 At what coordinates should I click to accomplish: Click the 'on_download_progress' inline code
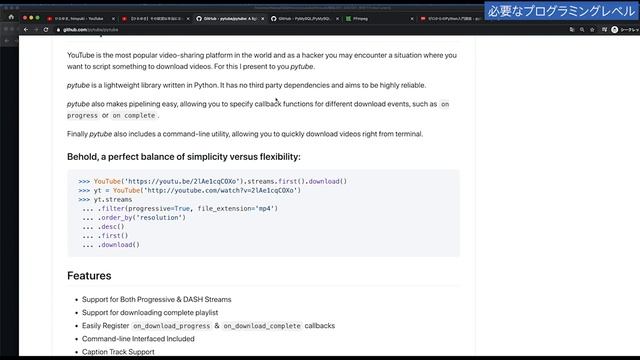pos(171,326)
